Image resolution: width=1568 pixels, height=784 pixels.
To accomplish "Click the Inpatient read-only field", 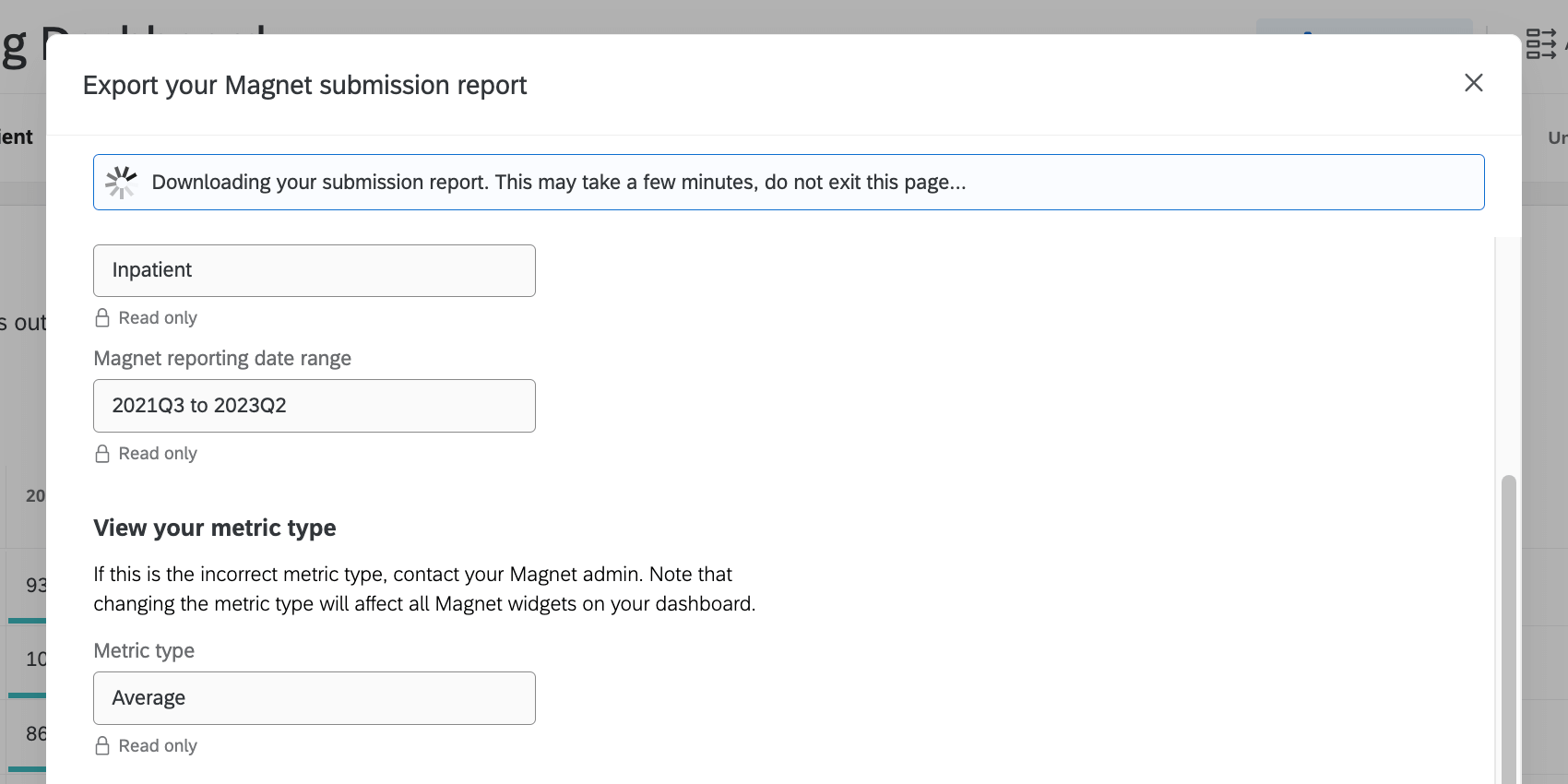I will tap(315, 270).
